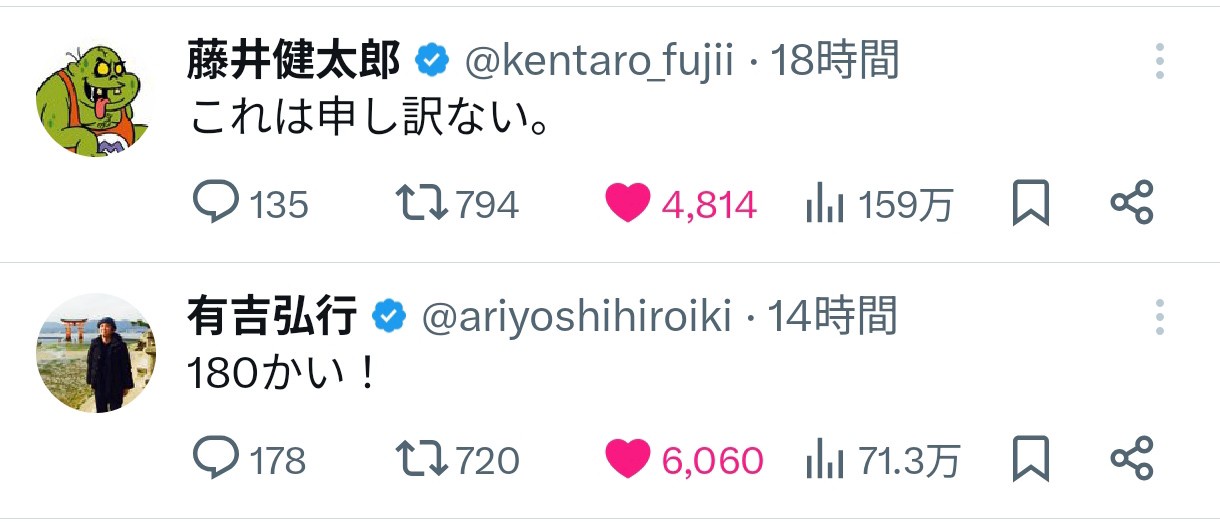View analytics showing 159万 impressions
Image resolution: width=1220 pixels, height=522 pixels.
point(879,205)
